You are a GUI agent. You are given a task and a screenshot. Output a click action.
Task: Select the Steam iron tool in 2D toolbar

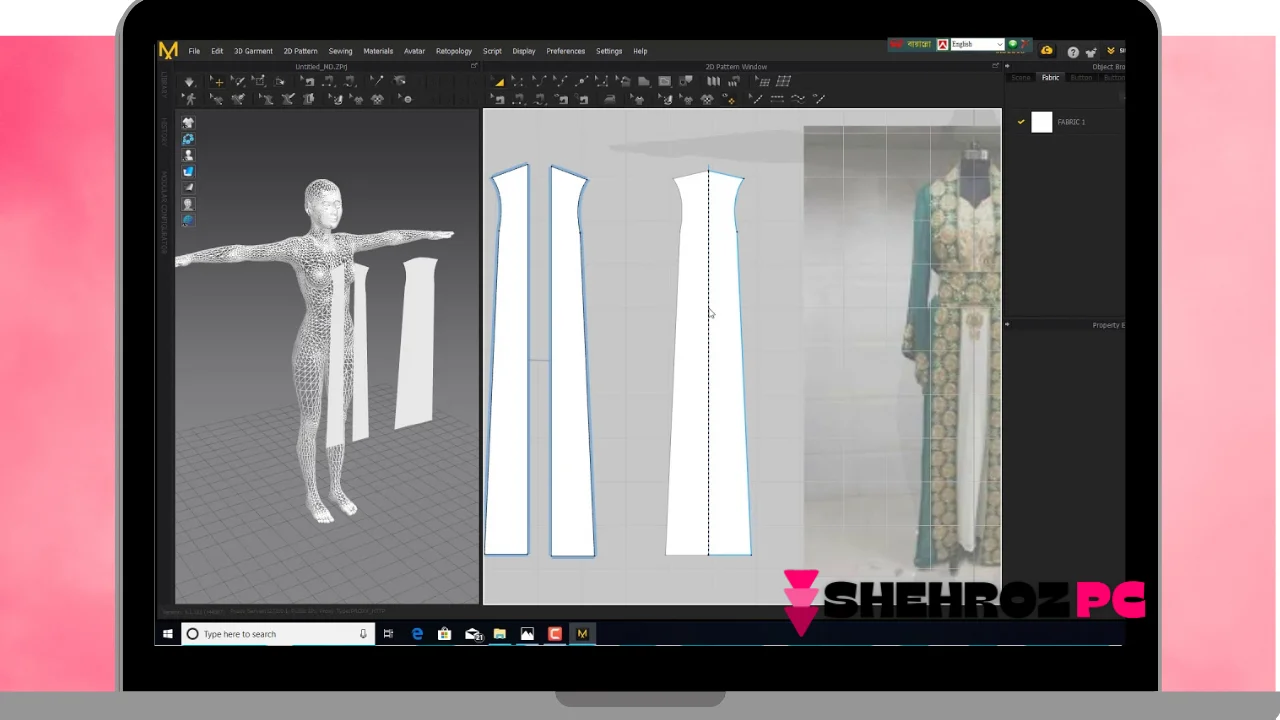[x=610, y=99]
